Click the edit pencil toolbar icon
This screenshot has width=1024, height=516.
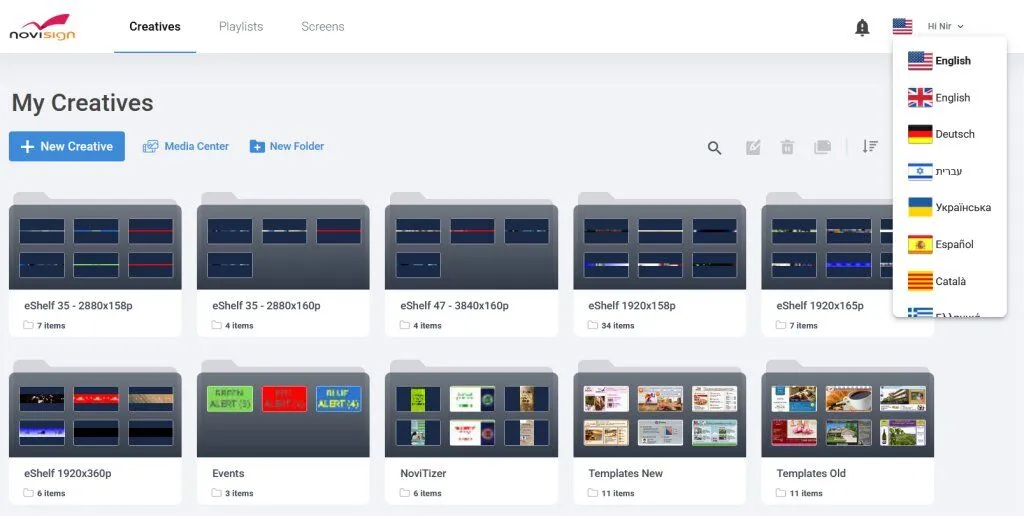pos(753,148)
